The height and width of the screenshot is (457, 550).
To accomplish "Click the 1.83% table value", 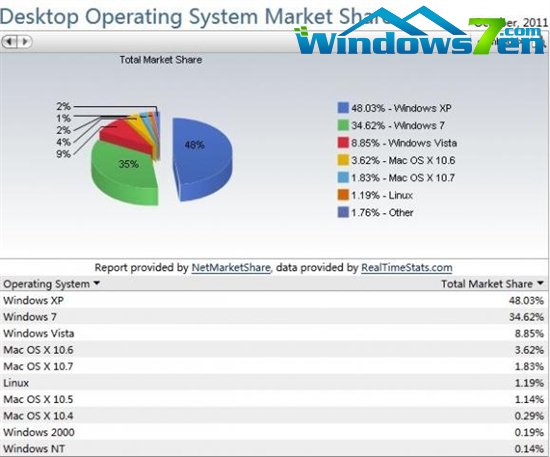I will [529, 366].
